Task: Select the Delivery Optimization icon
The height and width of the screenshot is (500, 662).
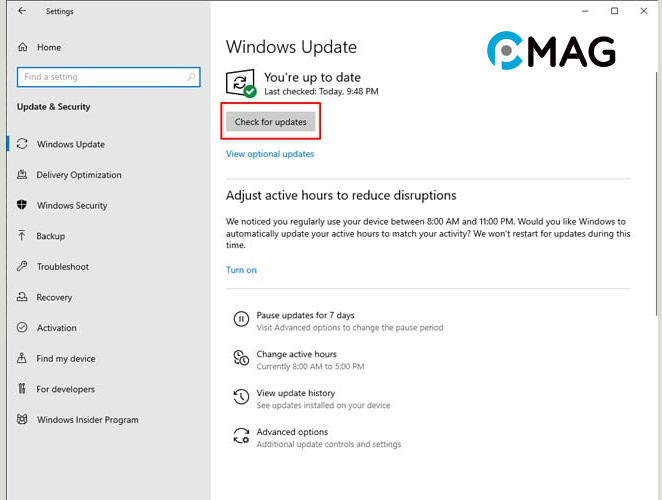Action: coord(22,175)
